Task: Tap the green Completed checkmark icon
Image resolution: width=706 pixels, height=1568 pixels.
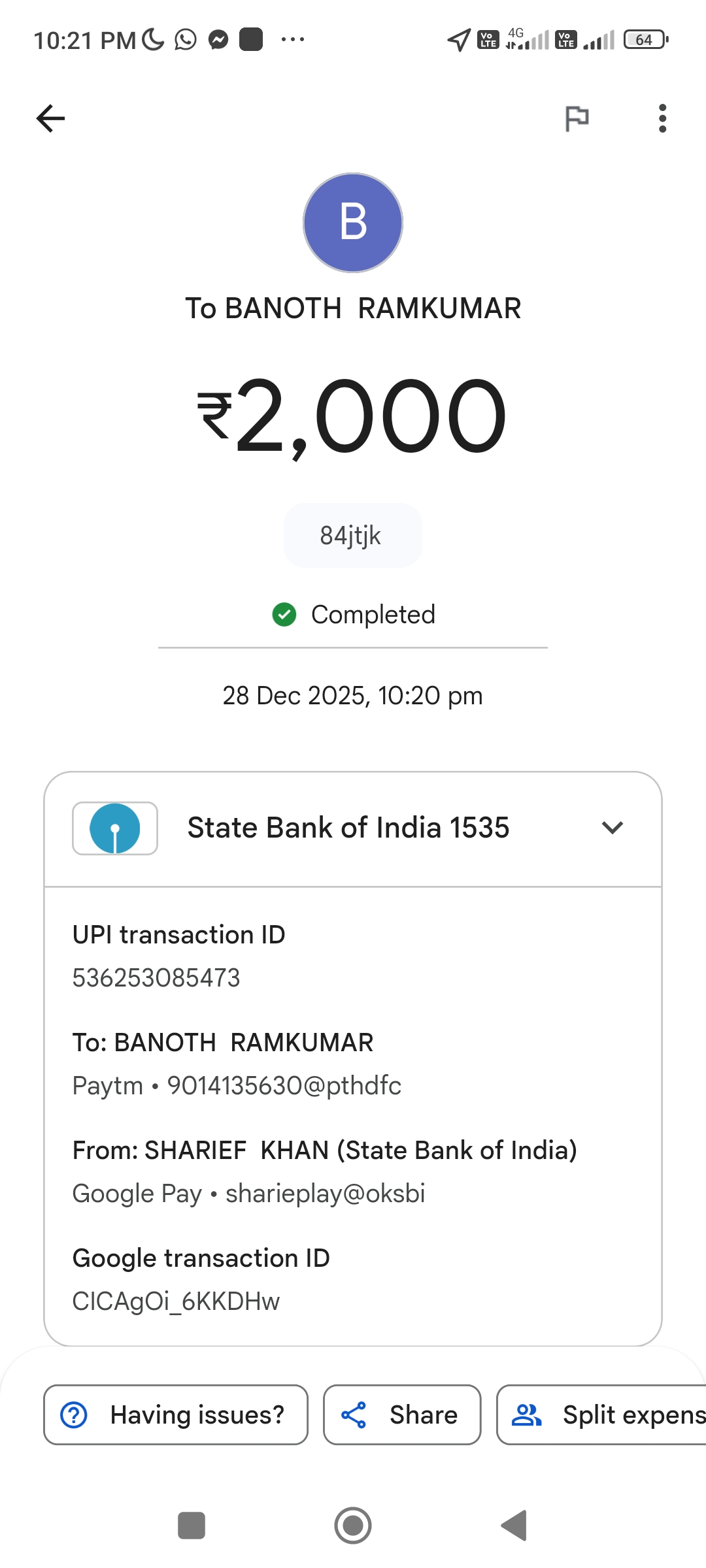Action: [x=284, y=615]
